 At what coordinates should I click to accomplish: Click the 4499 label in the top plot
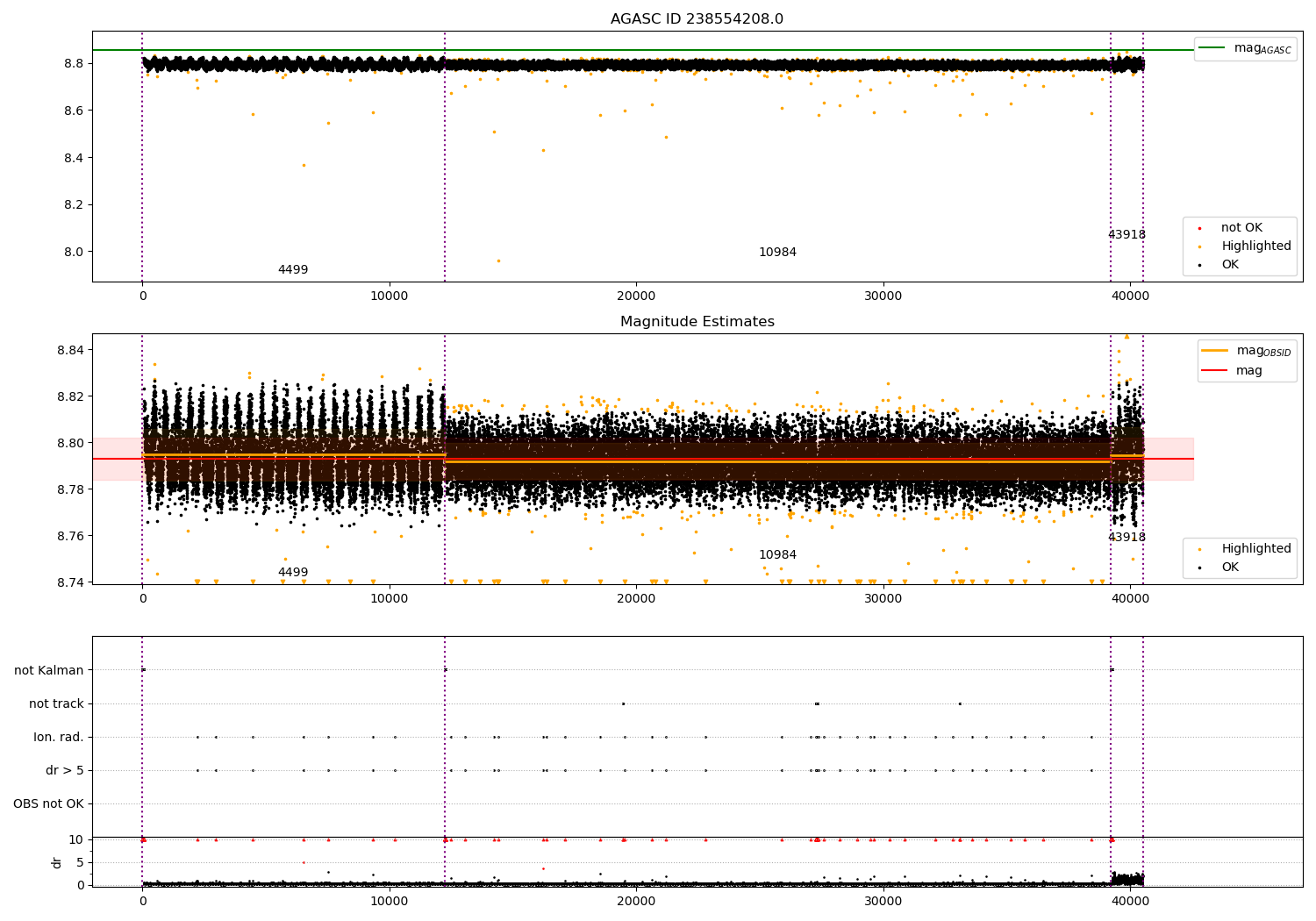point(293,270)
